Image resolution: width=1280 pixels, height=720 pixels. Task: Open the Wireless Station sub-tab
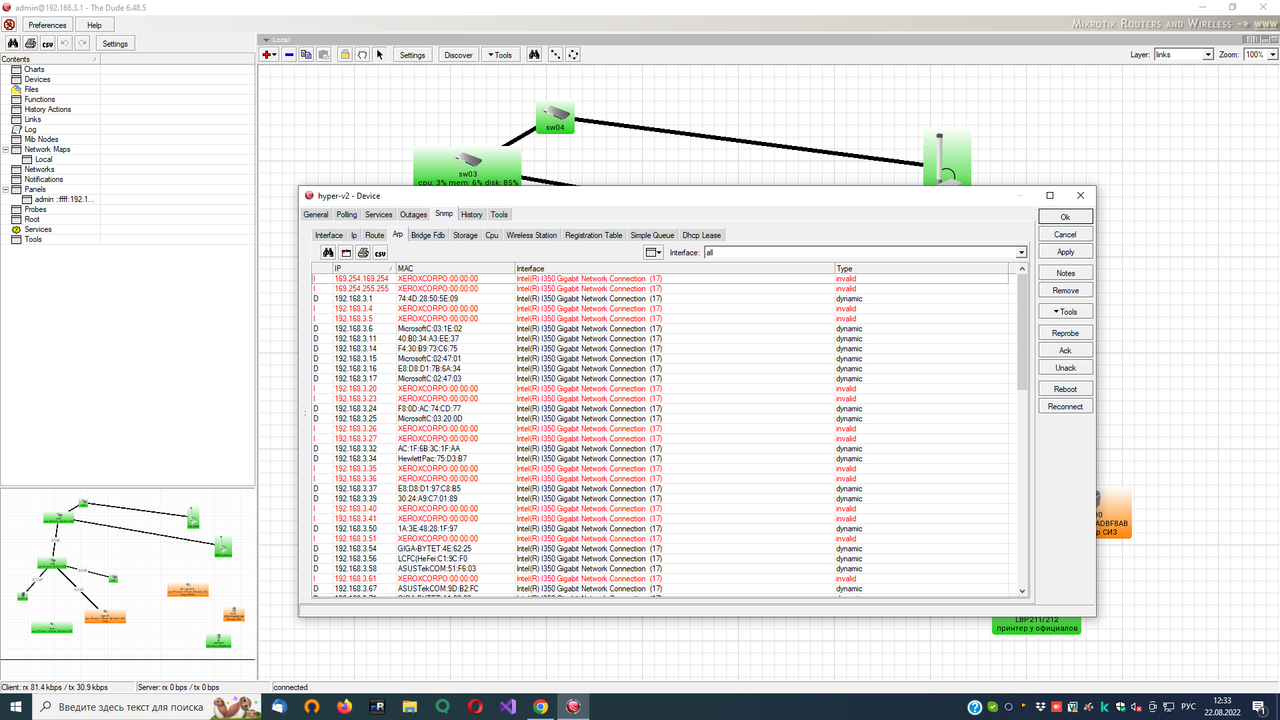[x=531, y=235]
